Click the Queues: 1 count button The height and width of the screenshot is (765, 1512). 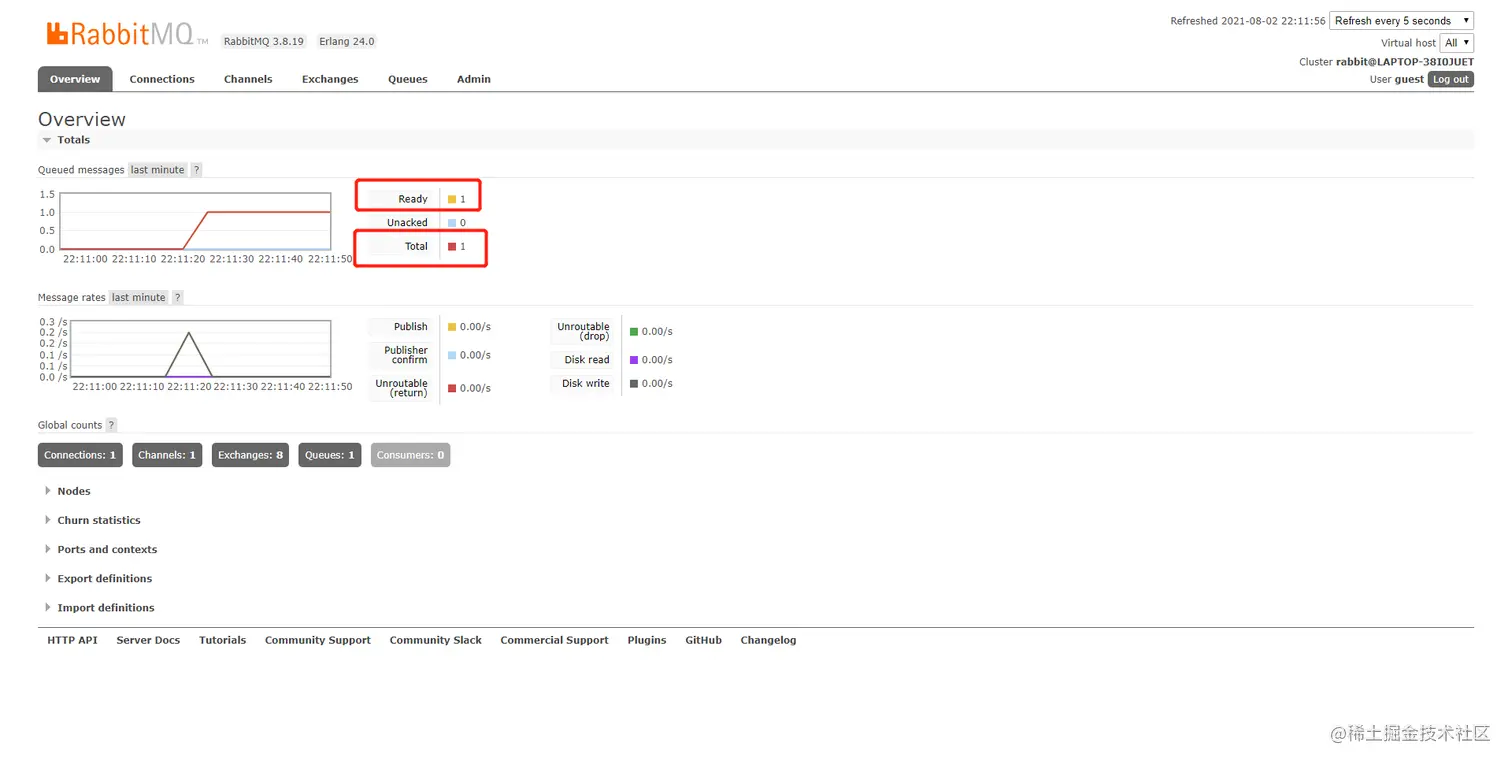click(330, 455)
